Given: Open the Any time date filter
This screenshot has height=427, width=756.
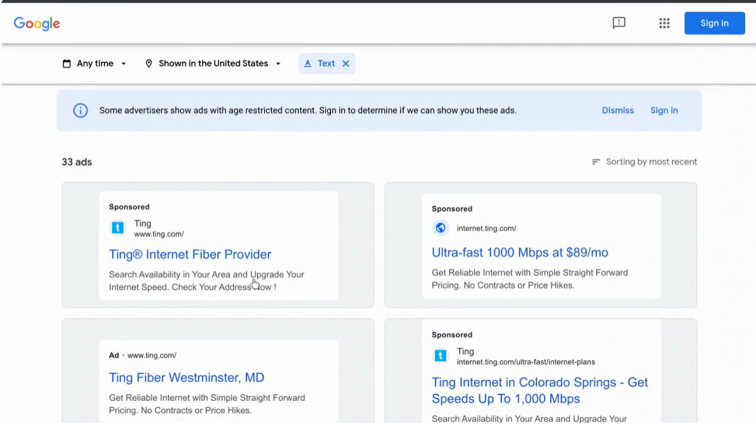Looking at the screenshot, I should [x=94, y=64].
